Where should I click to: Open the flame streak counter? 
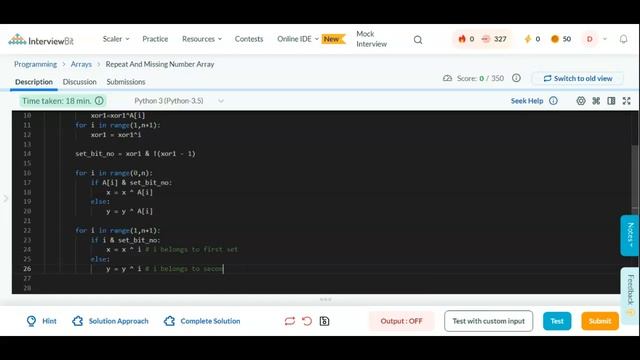point(466,39)
